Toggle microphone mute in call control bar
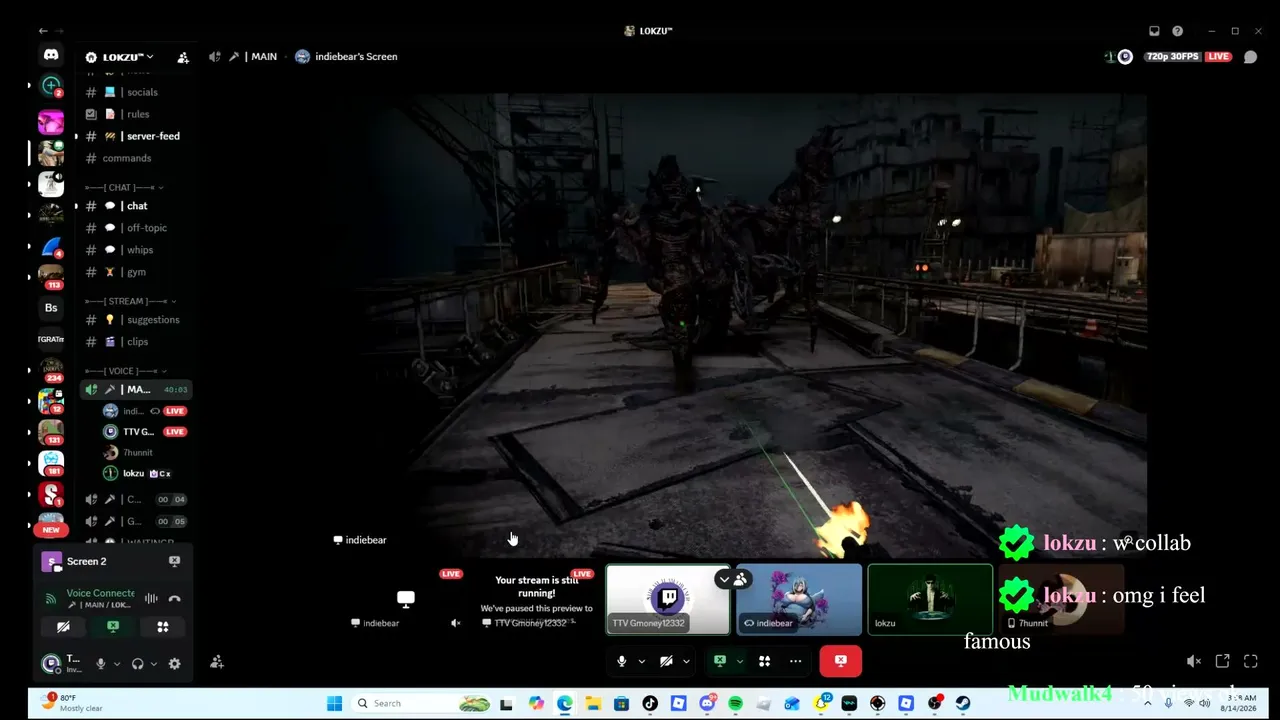This screenshot has width=1280, height=720. (622, 661)
